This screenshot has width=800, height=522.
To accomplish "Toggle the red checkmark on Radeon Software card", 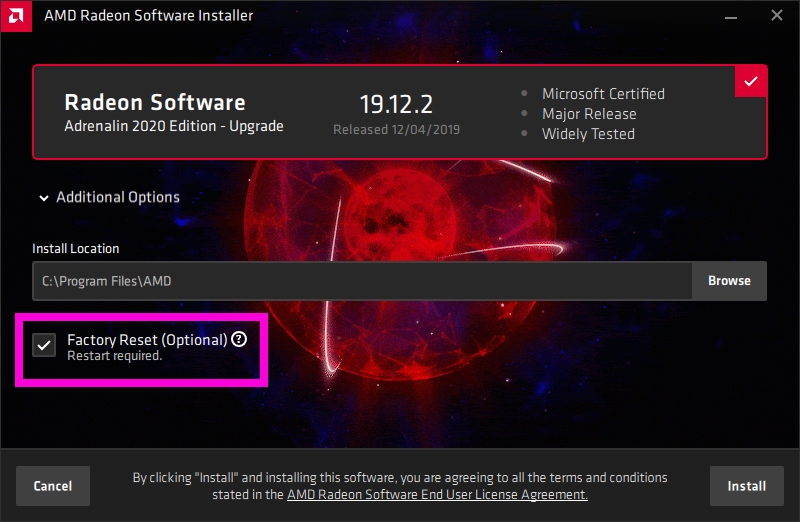I will (751, 81).
